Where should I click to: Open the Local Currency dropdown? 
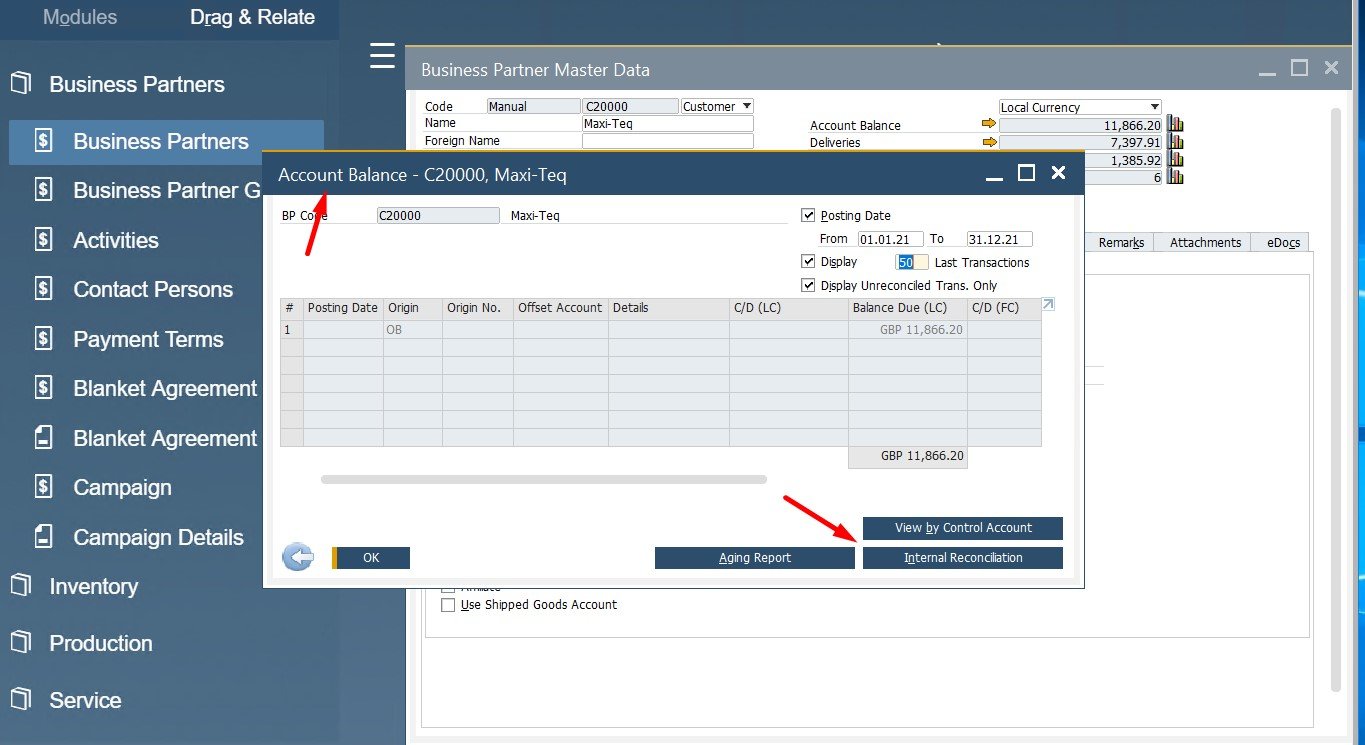(1080, 107)
